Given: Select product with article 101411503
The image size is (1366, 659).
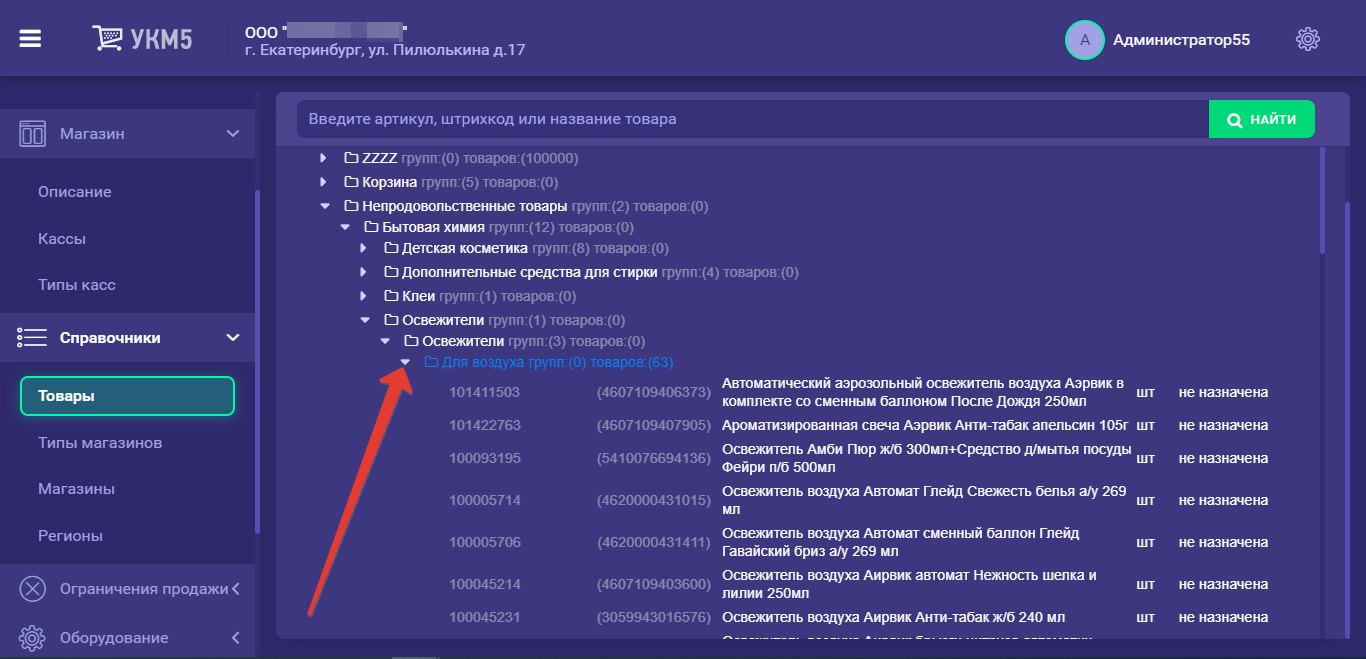Looking at the screenshot, I should click(485, 392).
